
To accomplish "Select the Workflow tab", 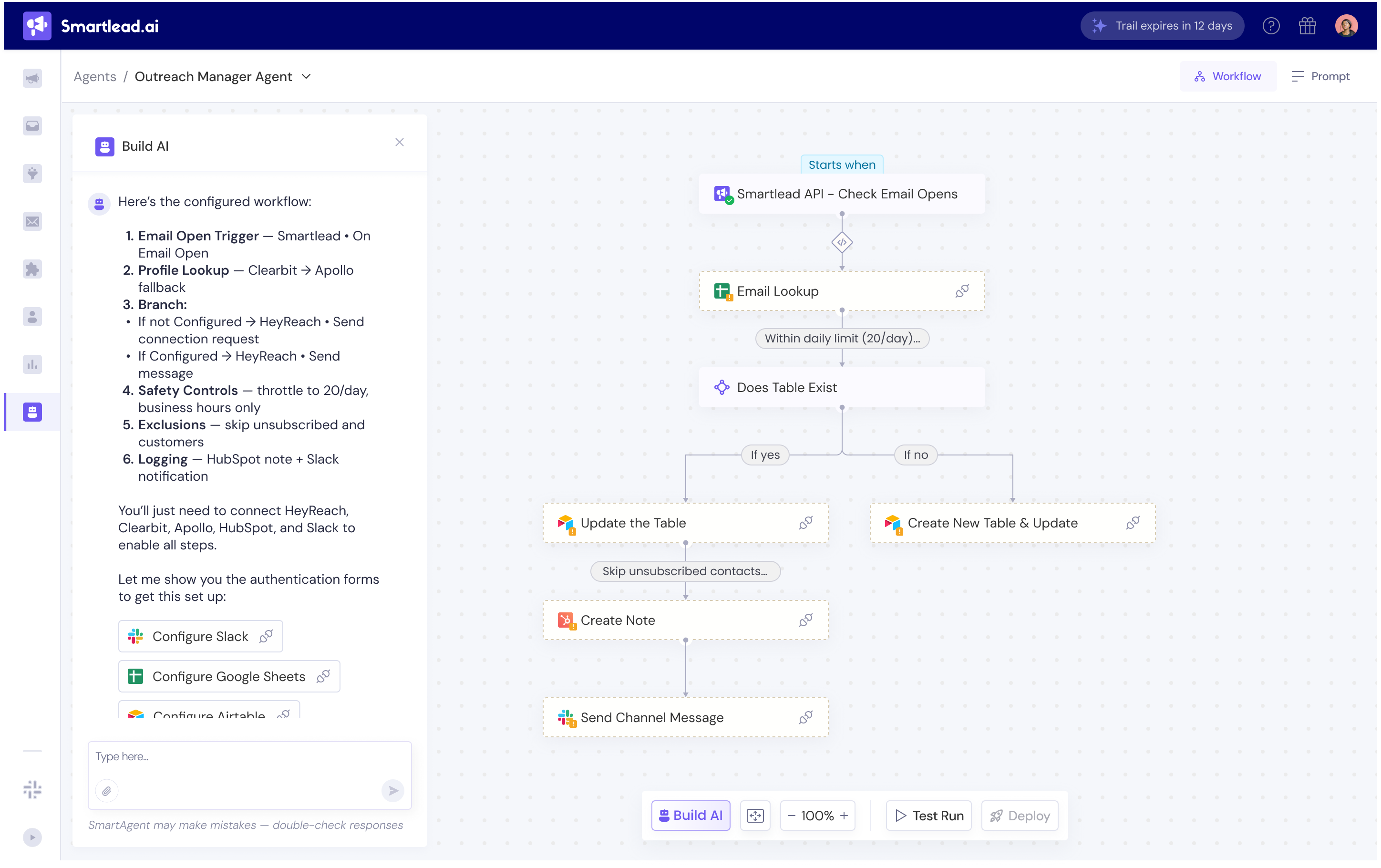I will [1227, 76].
